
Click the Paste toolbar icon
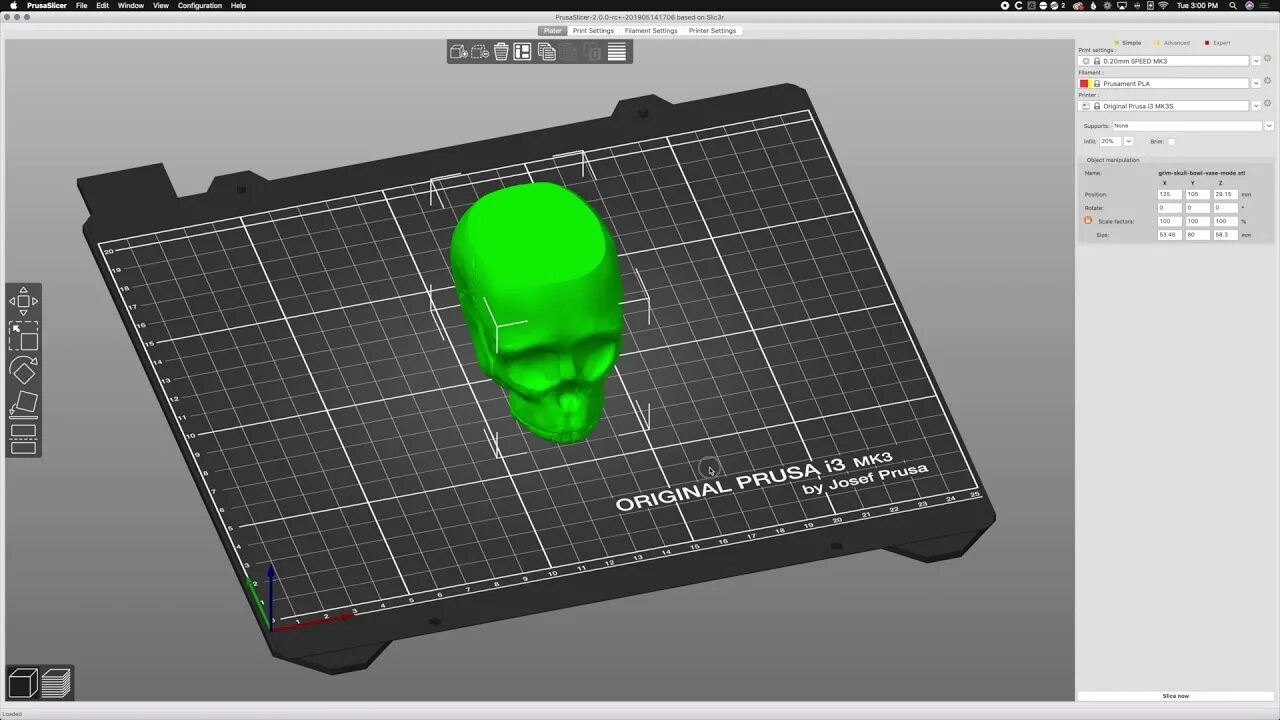(569, 52)
